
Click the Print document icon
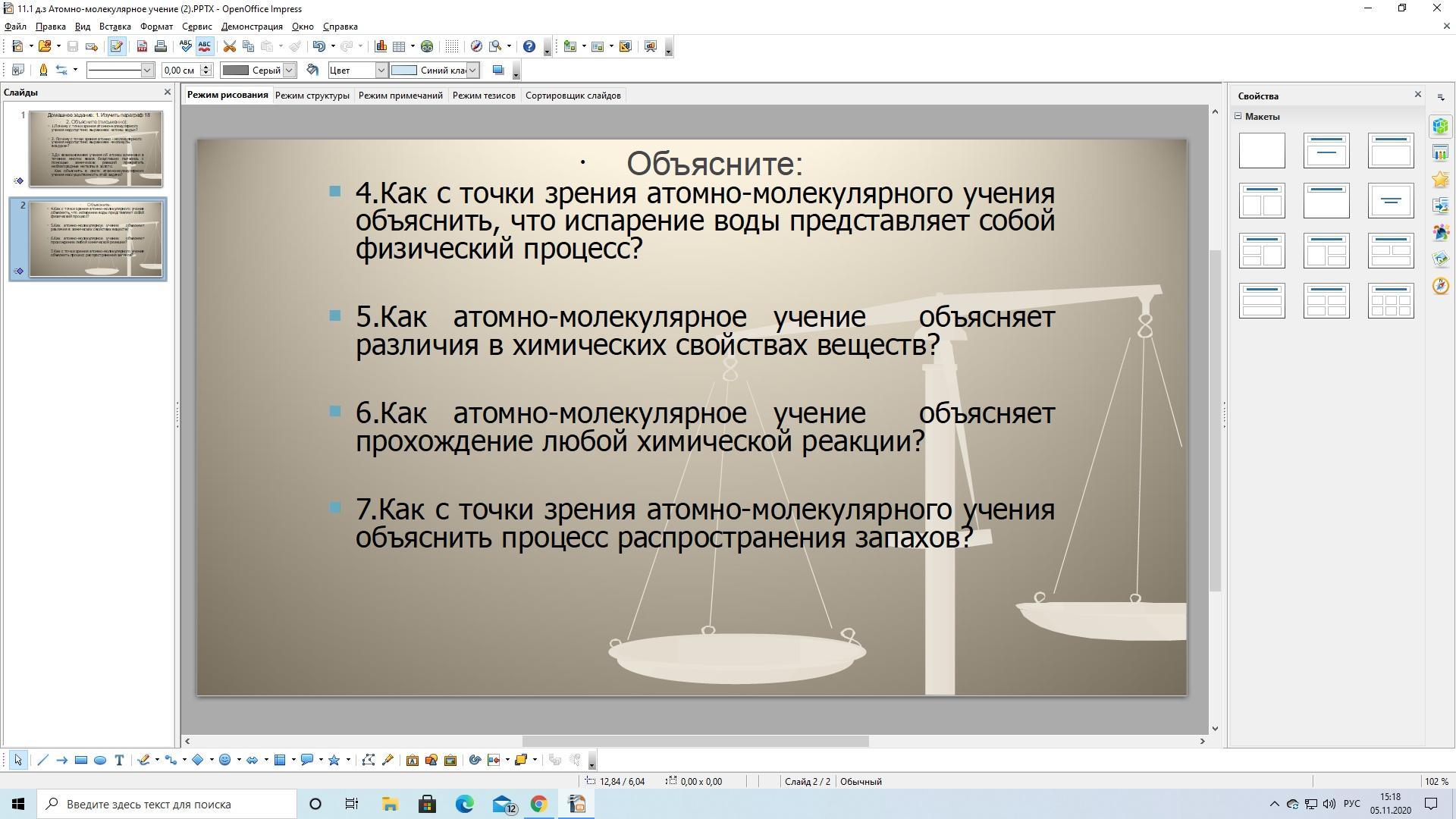coord(161,46)
